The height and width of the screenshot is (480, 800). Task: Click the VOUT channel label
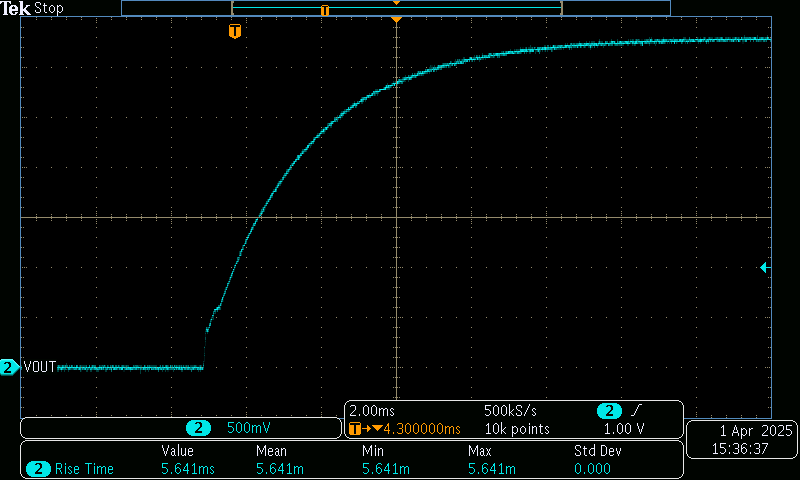pyautogui.click(x=40, y=367)
